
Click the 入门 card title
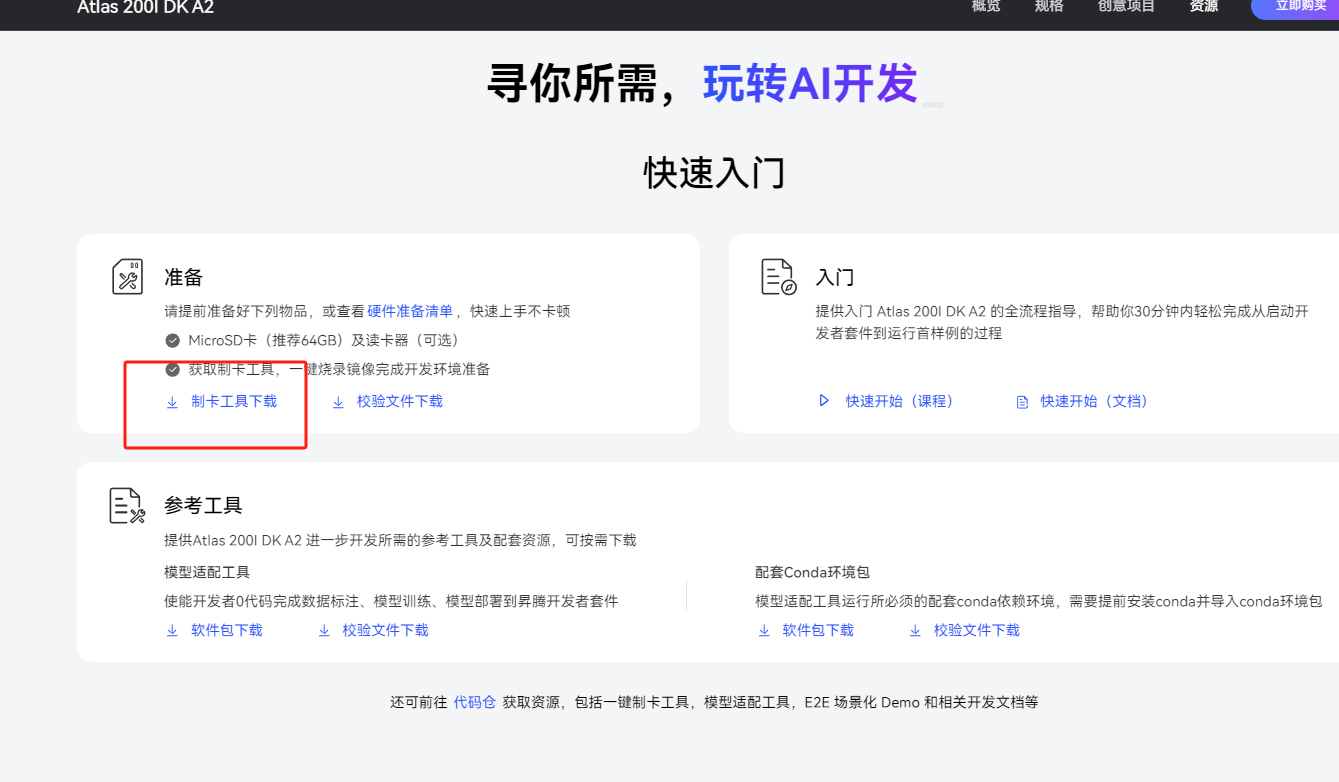tap(835, 277)
